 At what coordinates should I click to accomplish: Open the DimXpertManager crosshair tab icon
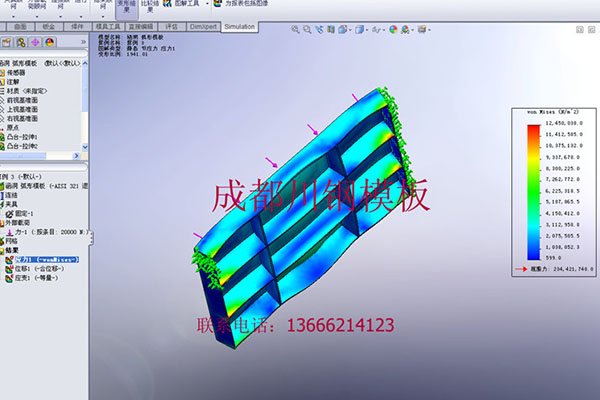coord(35,42)
